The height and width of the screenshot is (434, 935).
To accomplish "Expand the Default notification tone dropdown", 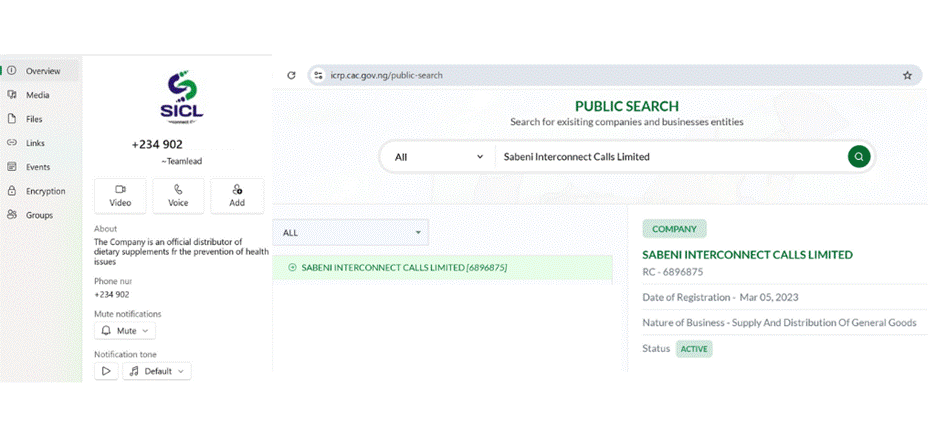I will pyautogui.click(x=157, y=371).
